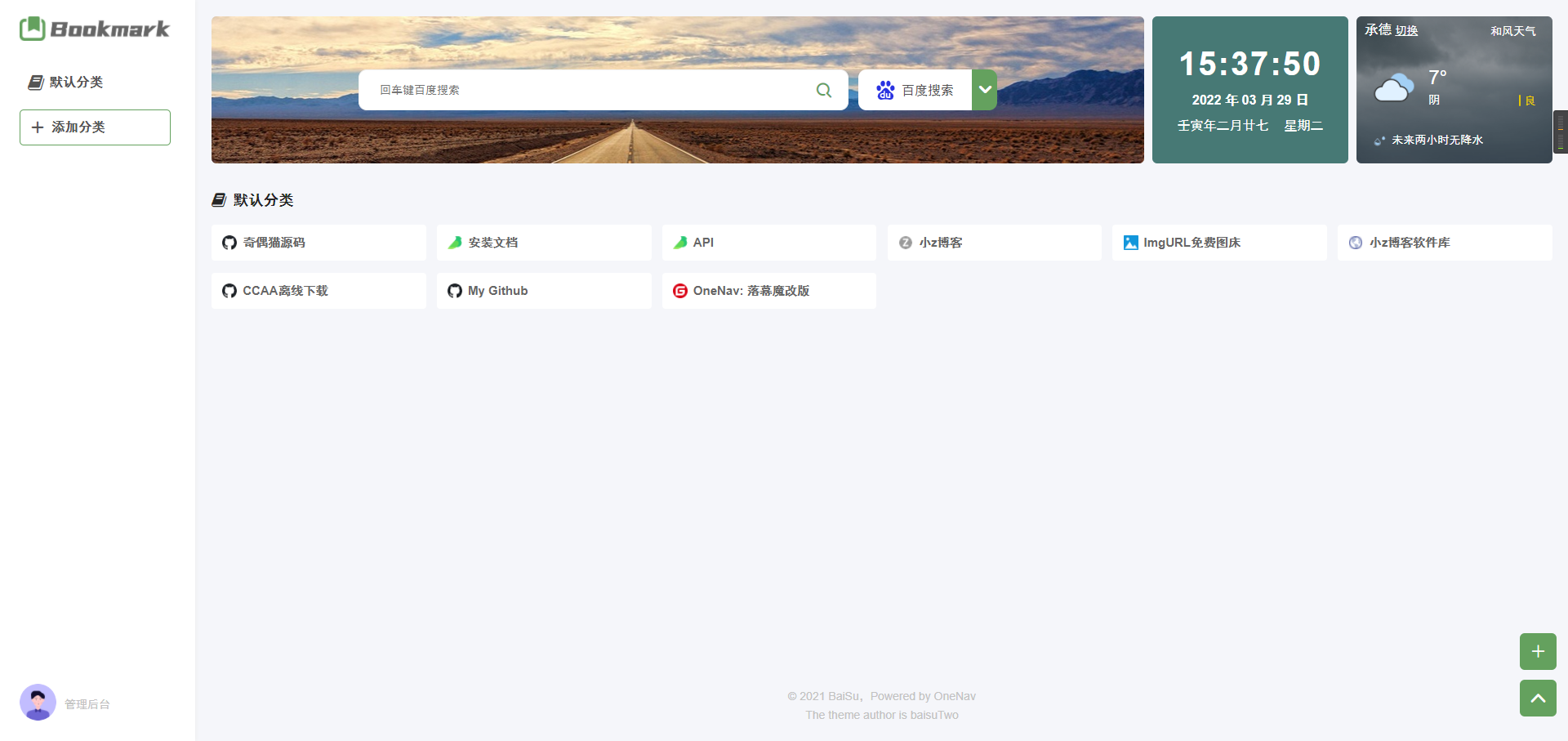Click the 添加分类 button

(95, 127)
